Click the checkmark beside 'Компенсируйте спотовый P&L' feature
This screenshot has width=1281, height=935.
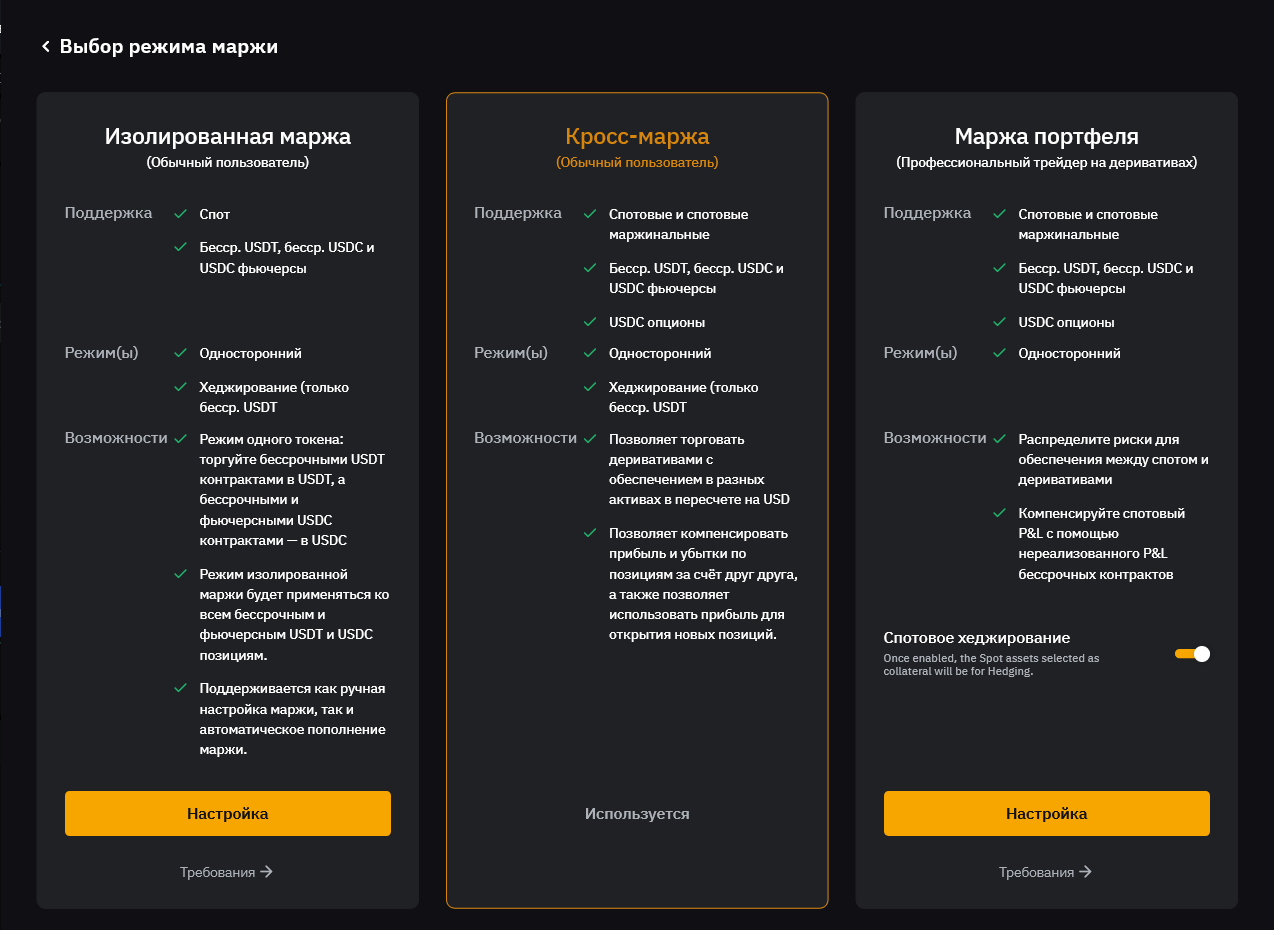pos(999,512)
